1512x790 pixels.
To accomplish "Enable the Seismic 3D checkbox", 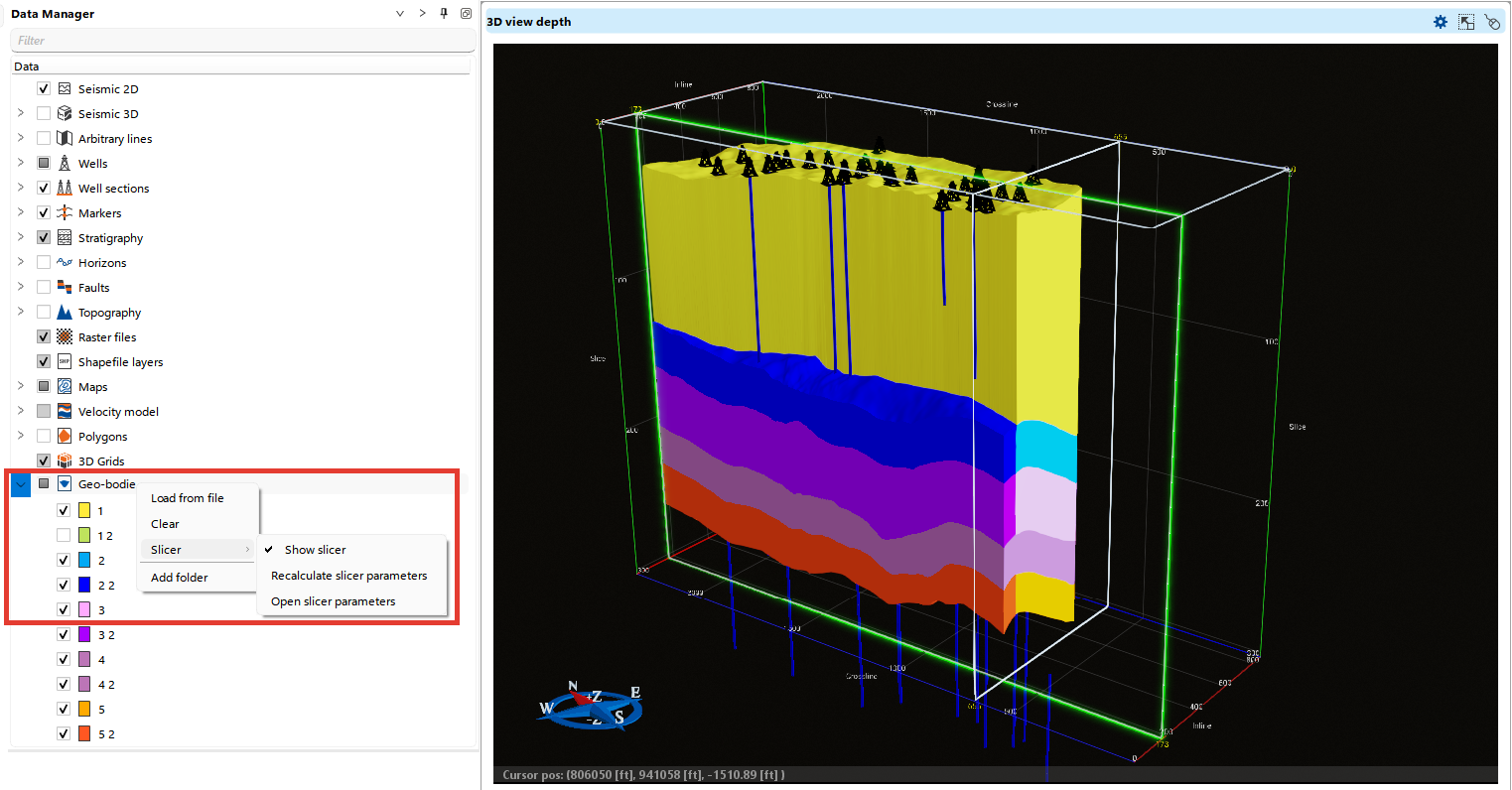I will click(44, 114).
